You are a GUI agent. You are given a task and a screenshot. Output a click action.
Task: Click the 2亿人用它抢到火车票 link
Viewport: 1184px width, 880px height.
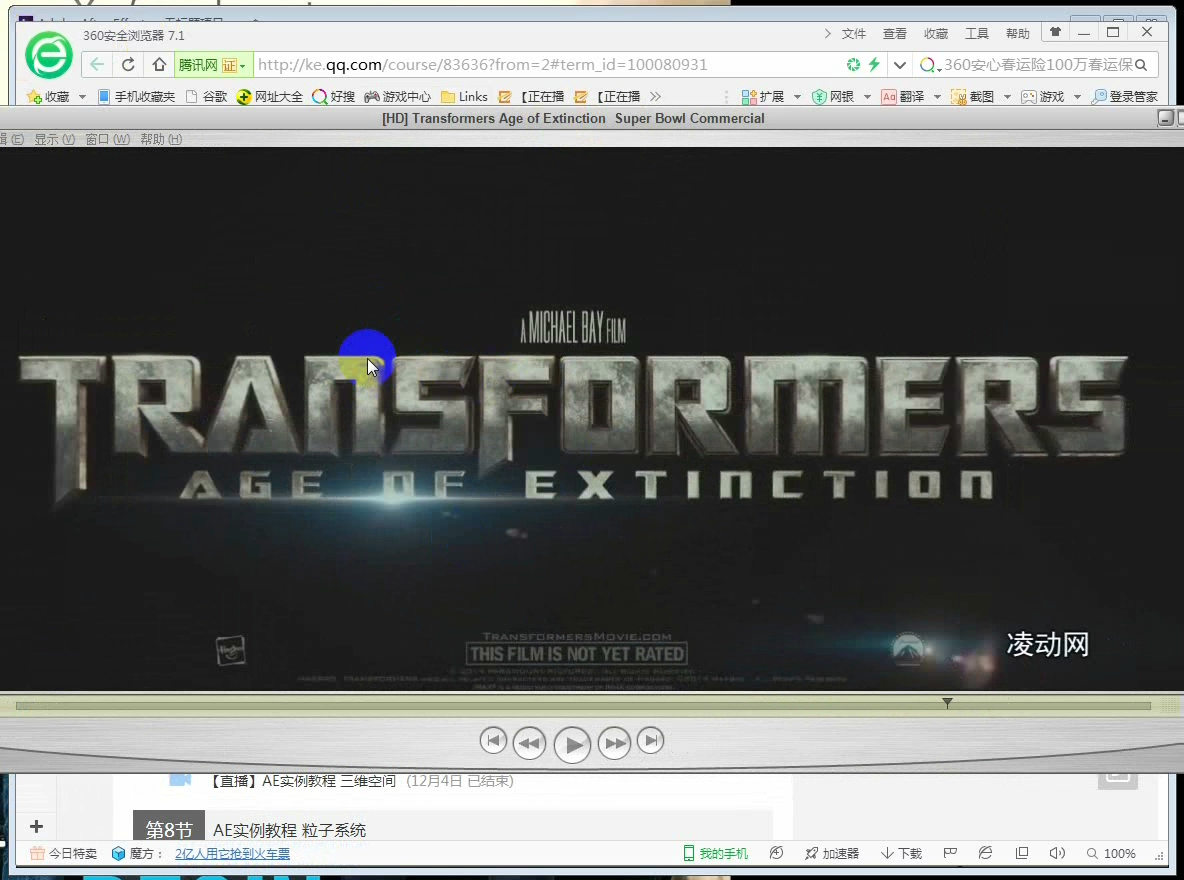coord(233,854)
